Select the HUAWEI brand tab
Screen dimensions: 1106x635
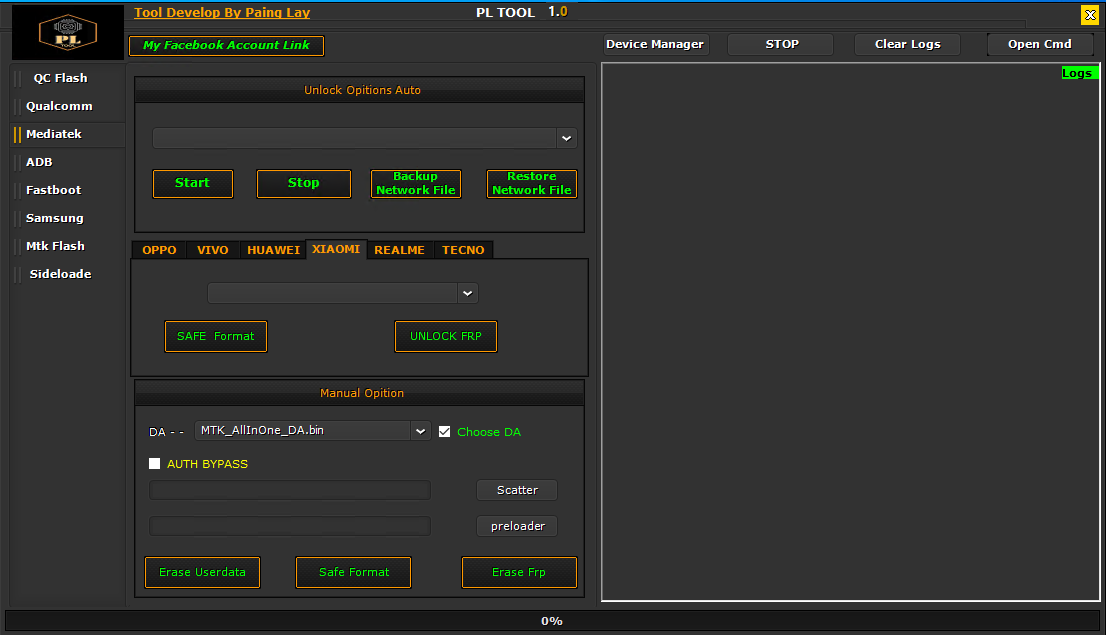(x=273, y=250)
